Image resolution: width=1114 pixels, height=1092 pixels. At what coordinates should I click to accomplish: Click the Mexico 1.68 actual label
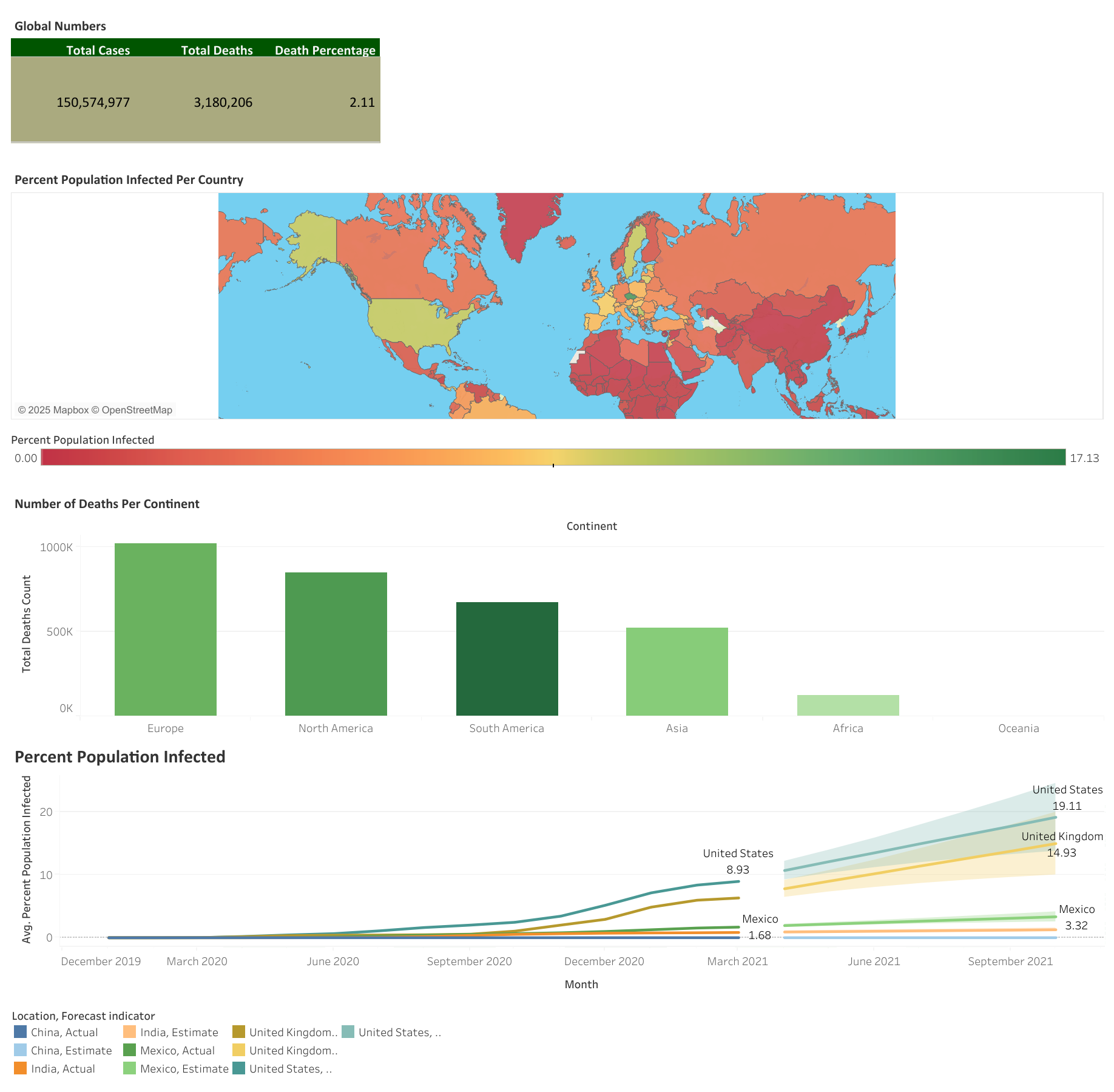point(760,927)
